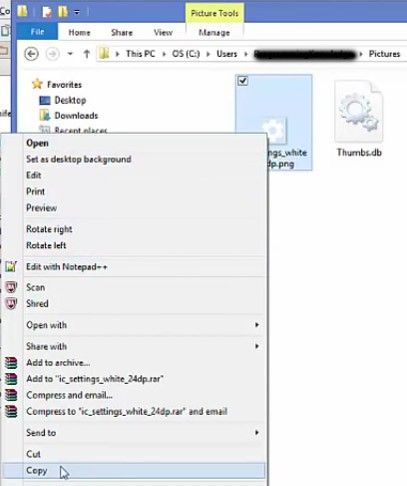Click WinRAR icon beside Add to archive
This screenshot has width=407, height=486.
11,363
